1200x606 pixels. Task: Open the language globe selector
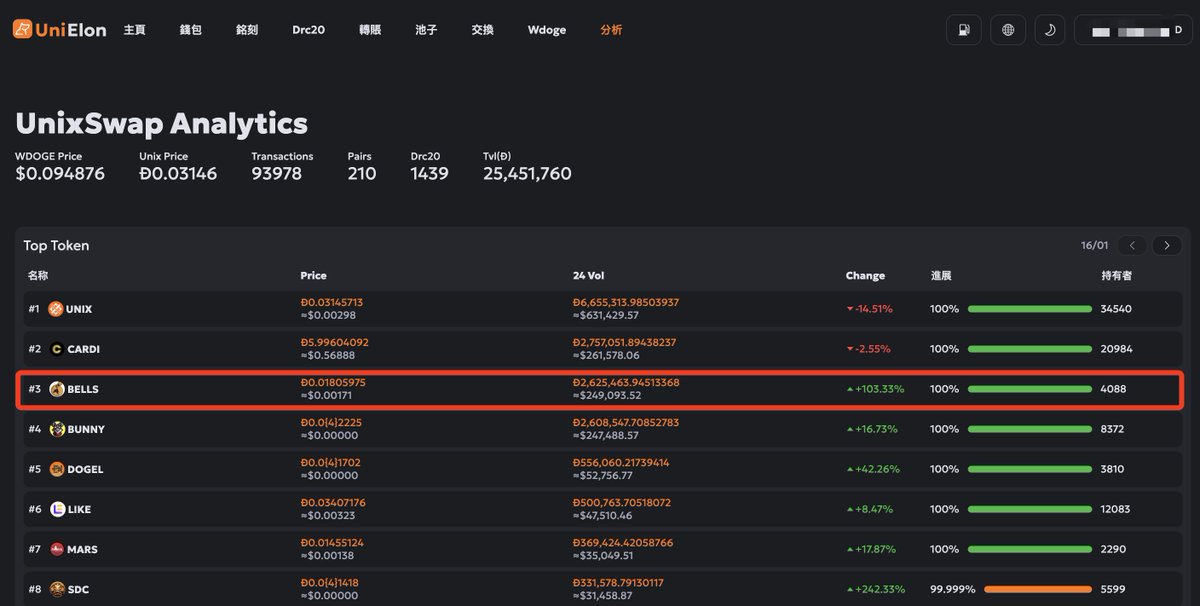1008,30
